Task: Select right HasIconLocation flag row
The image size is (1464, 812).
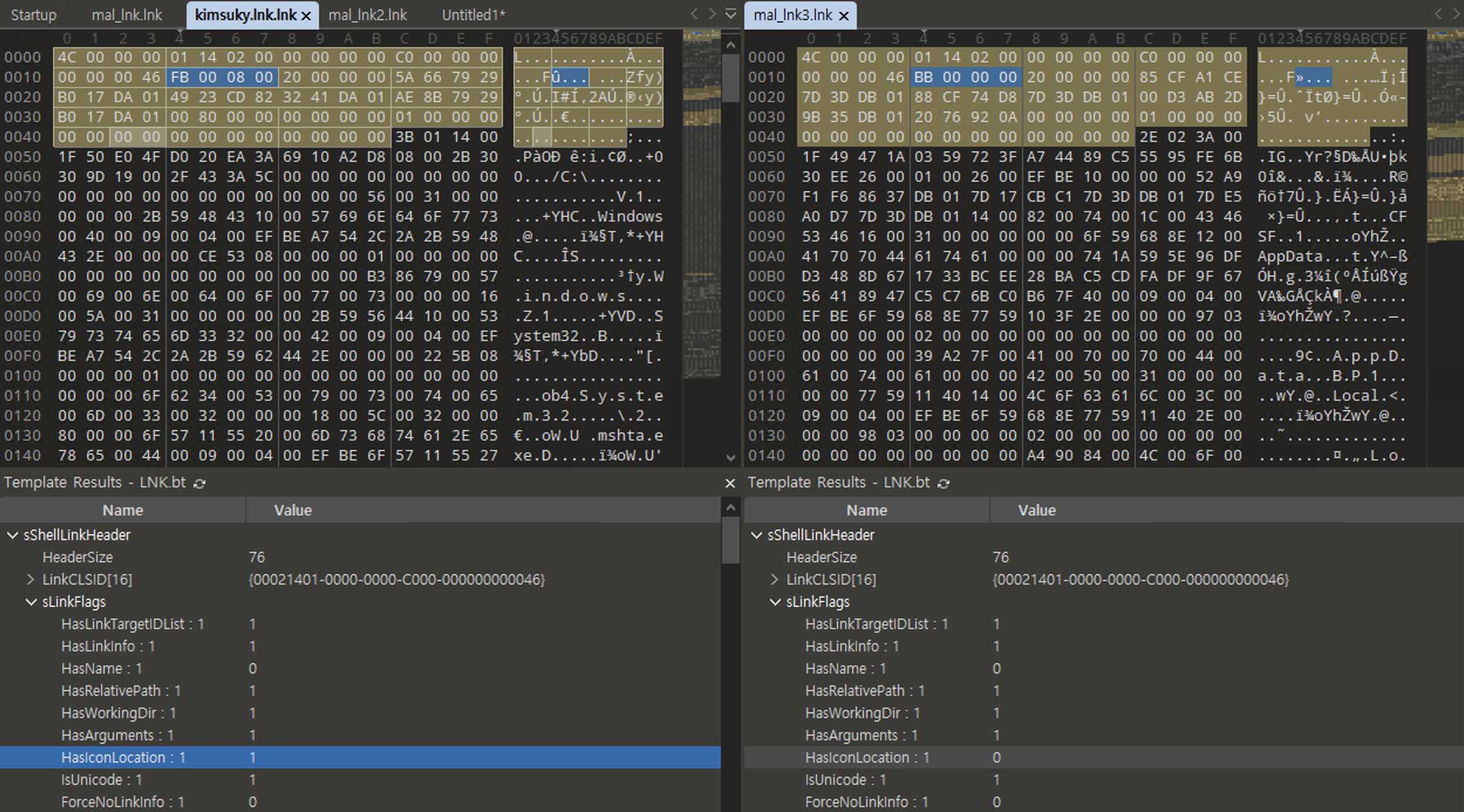Action: pos(867,758)
